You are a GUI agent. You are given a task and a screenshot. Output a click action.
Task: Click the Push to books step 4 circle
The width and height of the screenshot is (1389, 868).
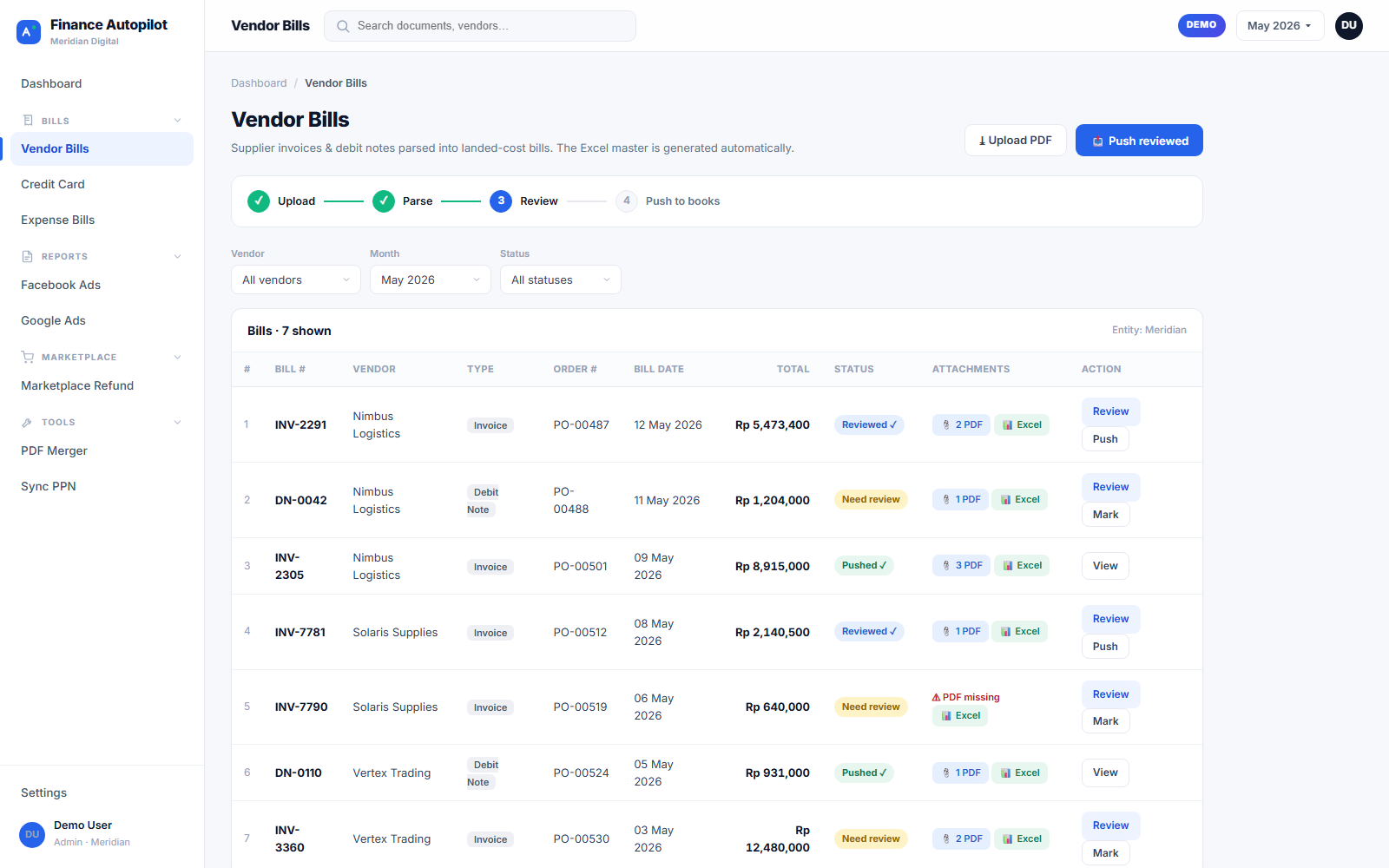(x=627, y=201)
